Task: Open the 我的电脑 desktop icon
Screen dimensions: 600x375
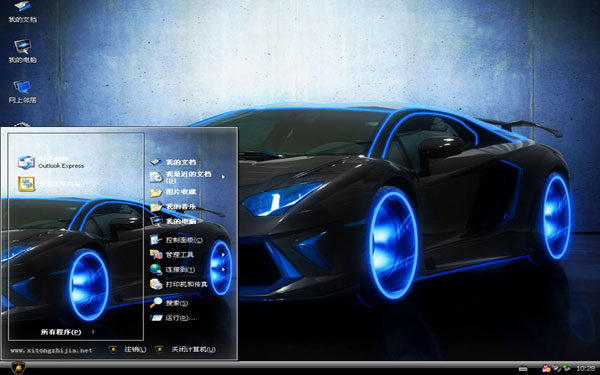Action: pos(23,51)
